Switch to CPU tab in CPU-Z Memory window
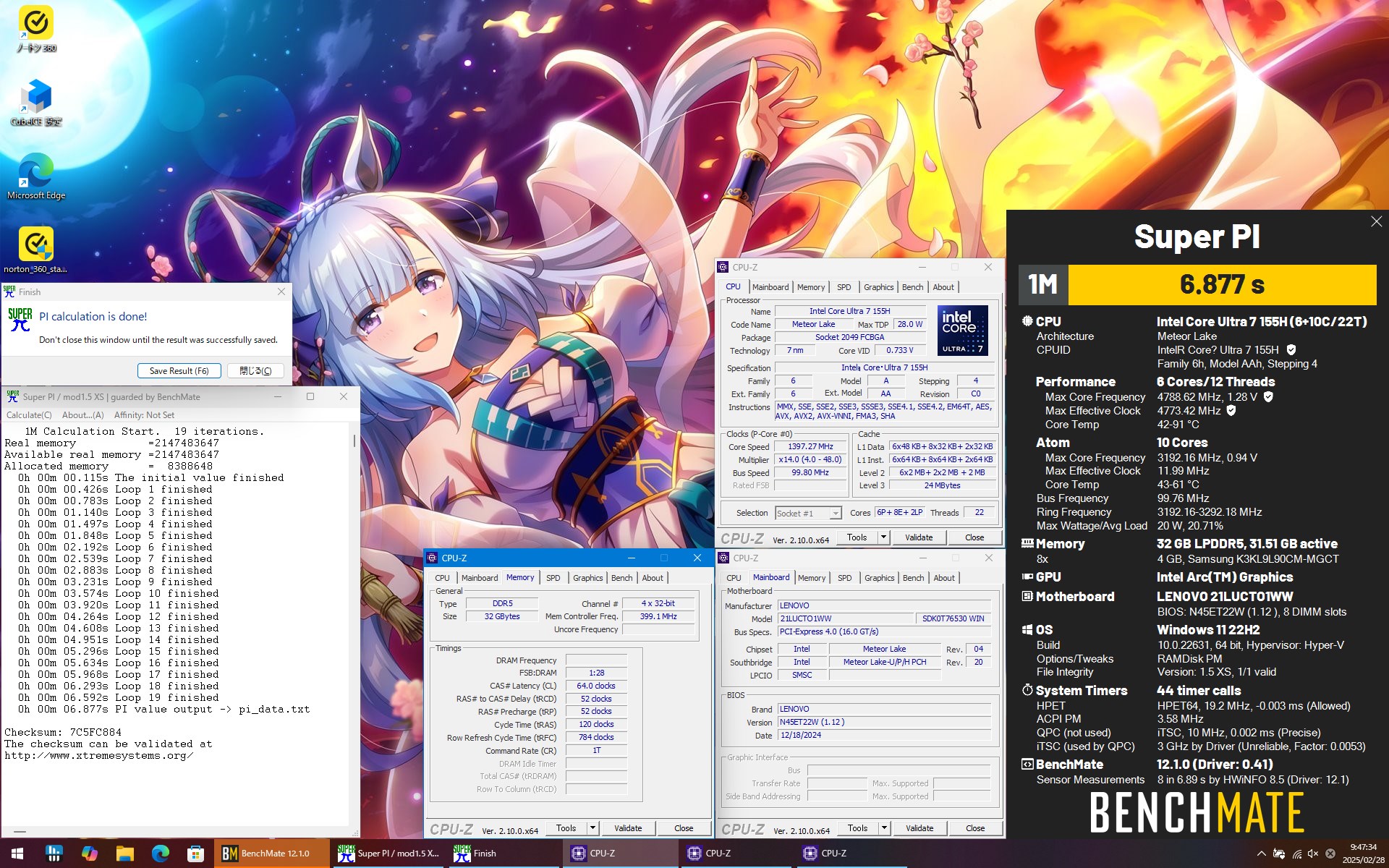Image resolution: width=1389 pixels, height=868 pixels. 443,578
